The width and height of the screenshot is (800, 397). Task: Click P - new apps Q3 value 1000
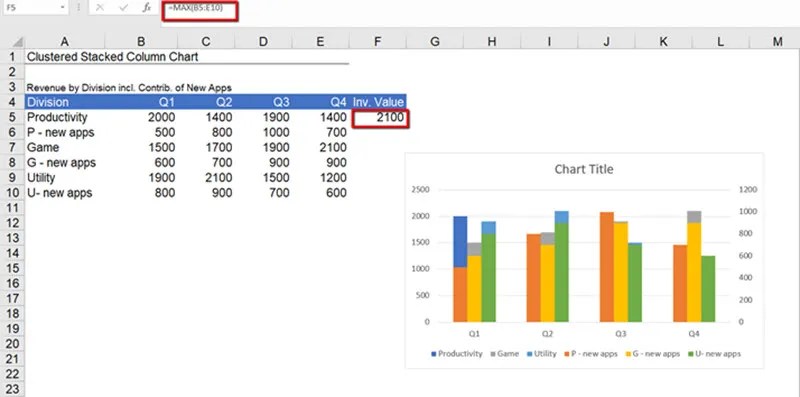pyautogui.click(x=263, y=133)
